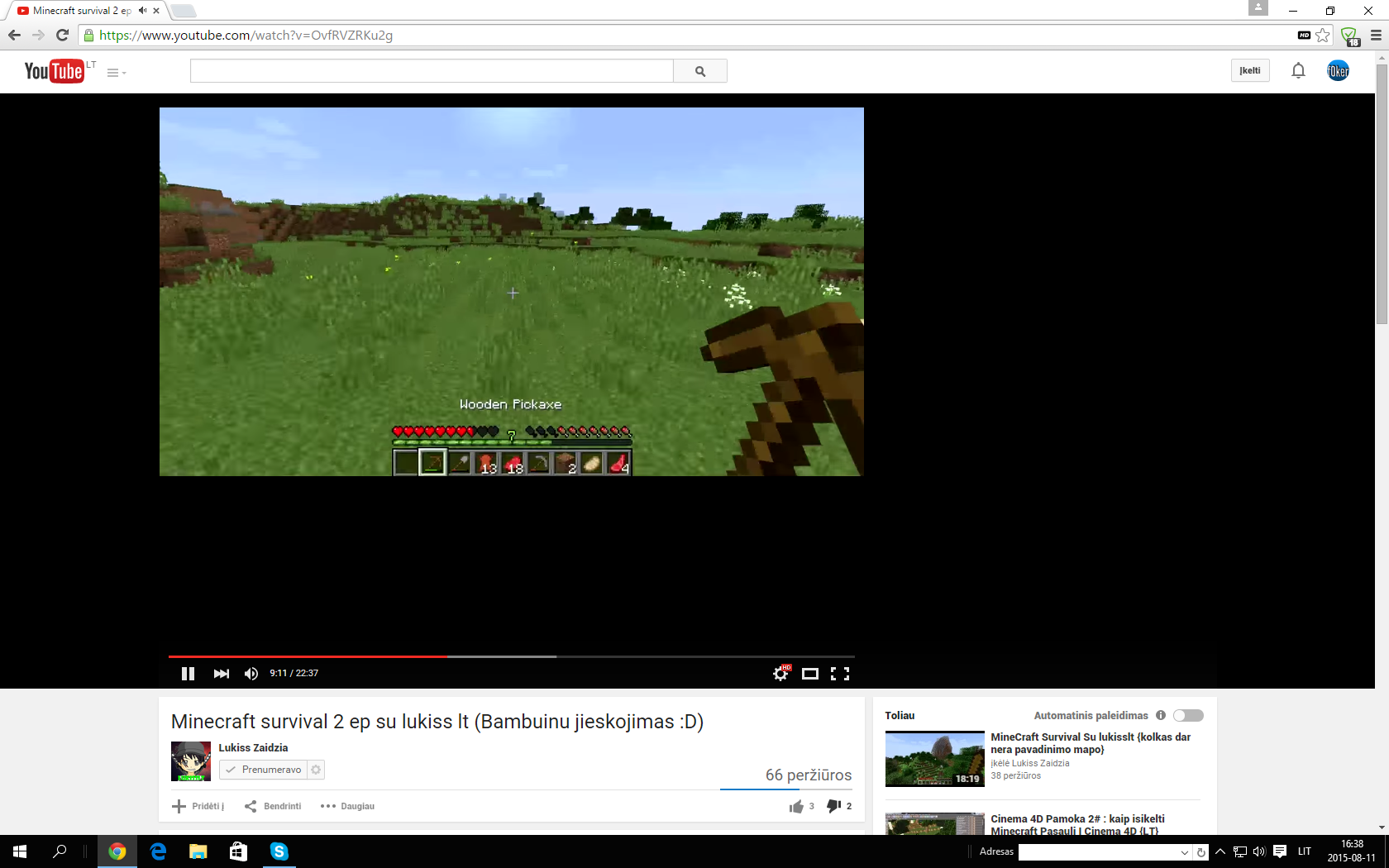1389x868 pixels.
Task: Reload the page icon
Action: pyautogui.click(x=62, y=36)
